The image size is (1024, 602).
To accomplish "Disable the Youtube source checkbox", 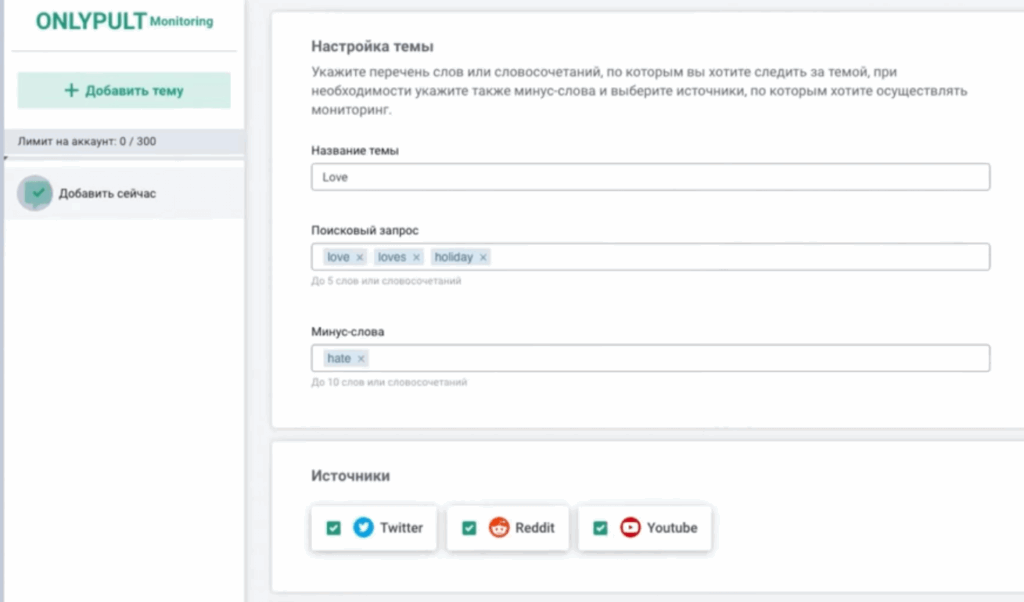I will [x=600, y=528].
